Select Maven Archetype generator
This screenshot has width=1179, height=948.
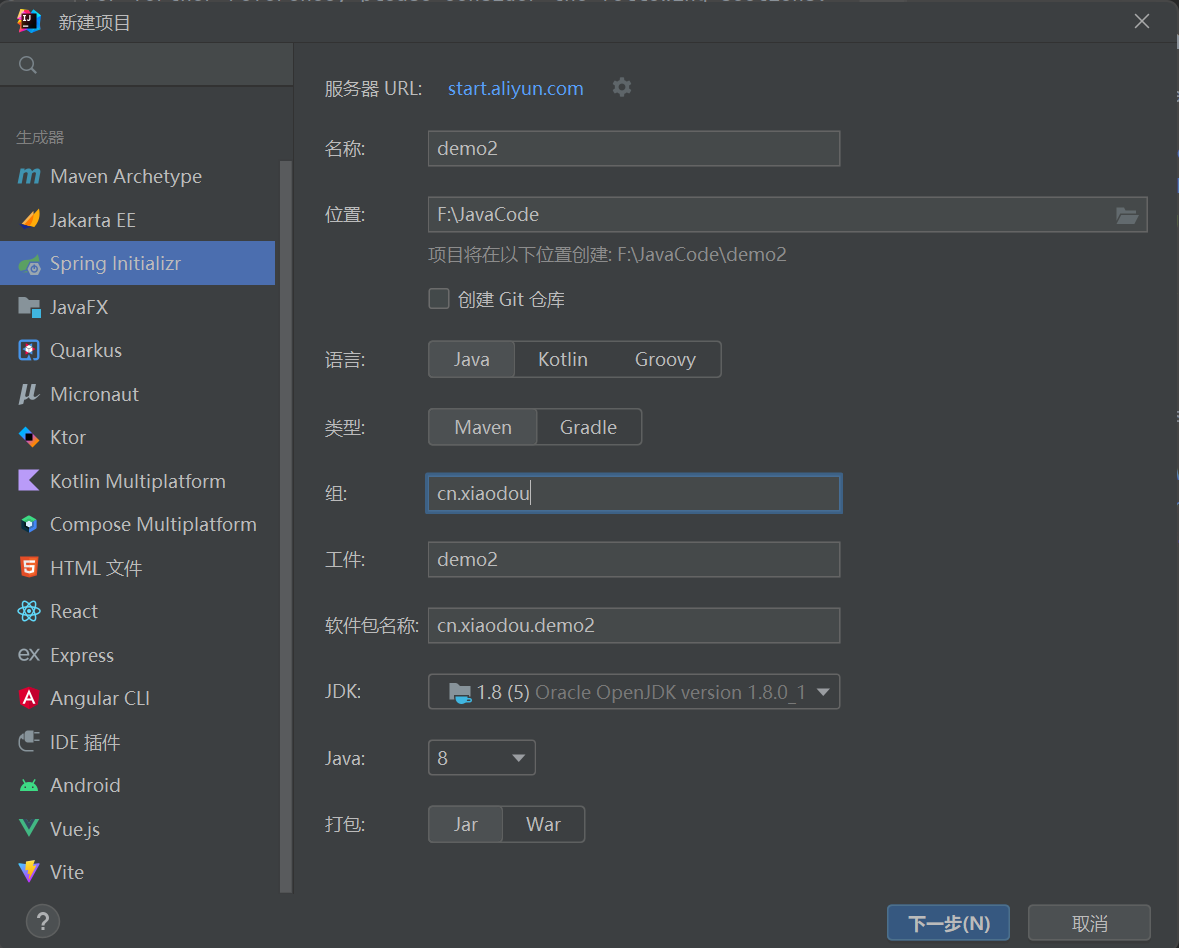[138, 176]
